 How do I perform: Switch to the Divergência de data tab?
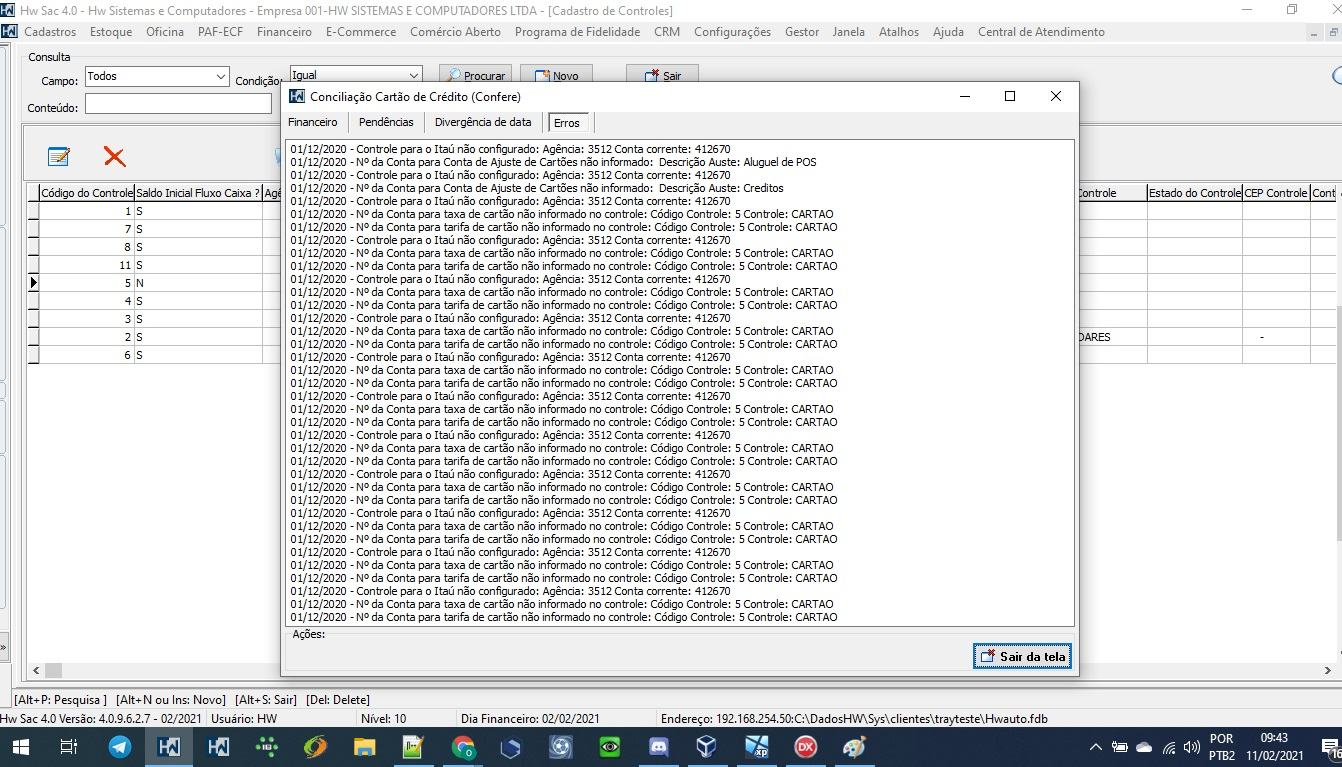tap(483, 122)
